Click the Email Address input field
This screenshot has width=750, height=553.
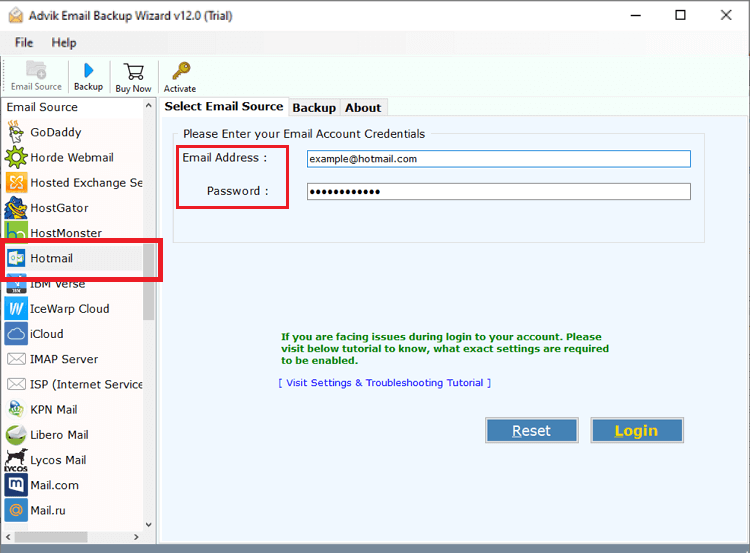(x=498, y=159)
